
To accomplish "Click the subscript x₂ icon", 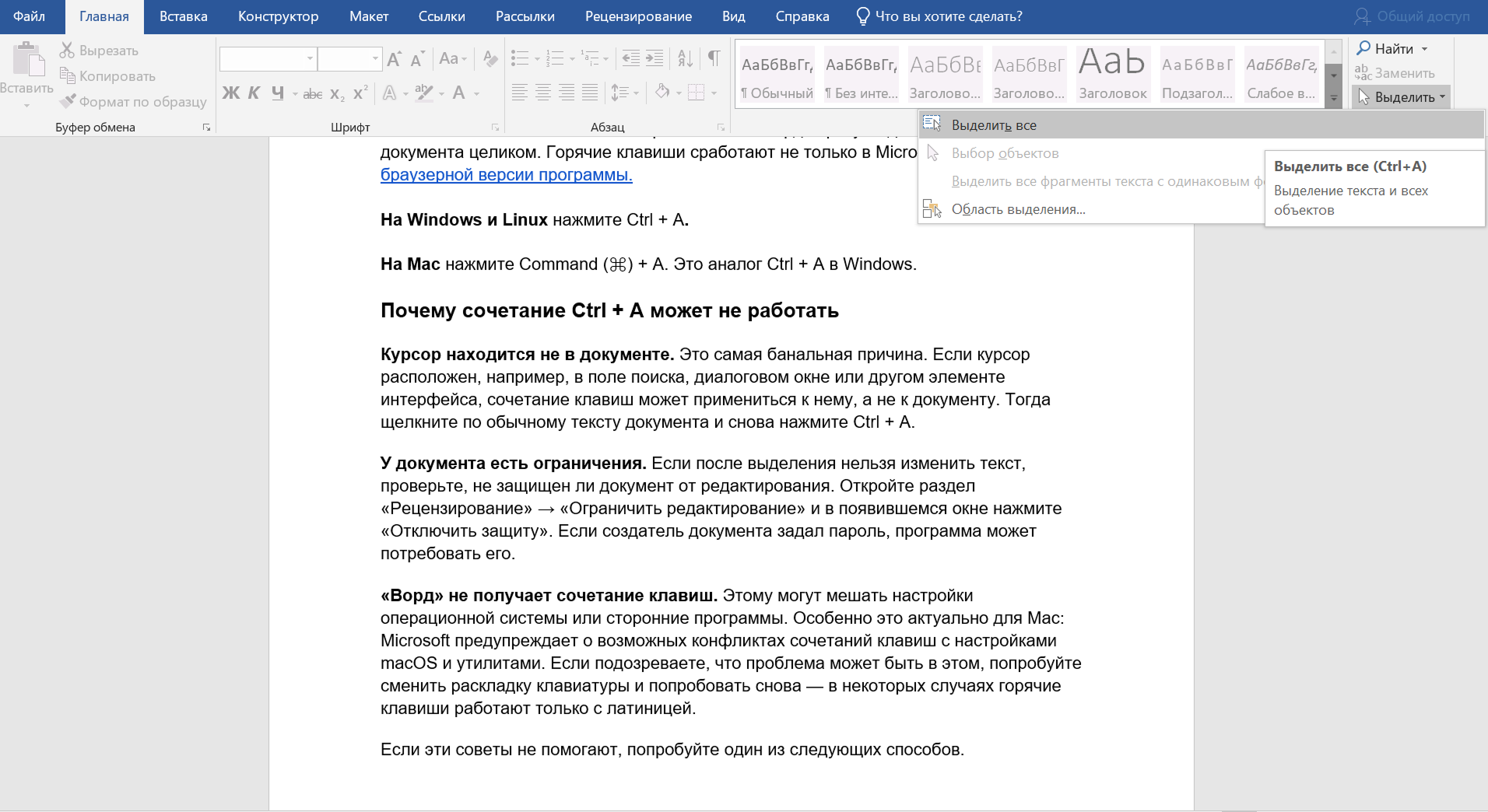I will point(337,94).
